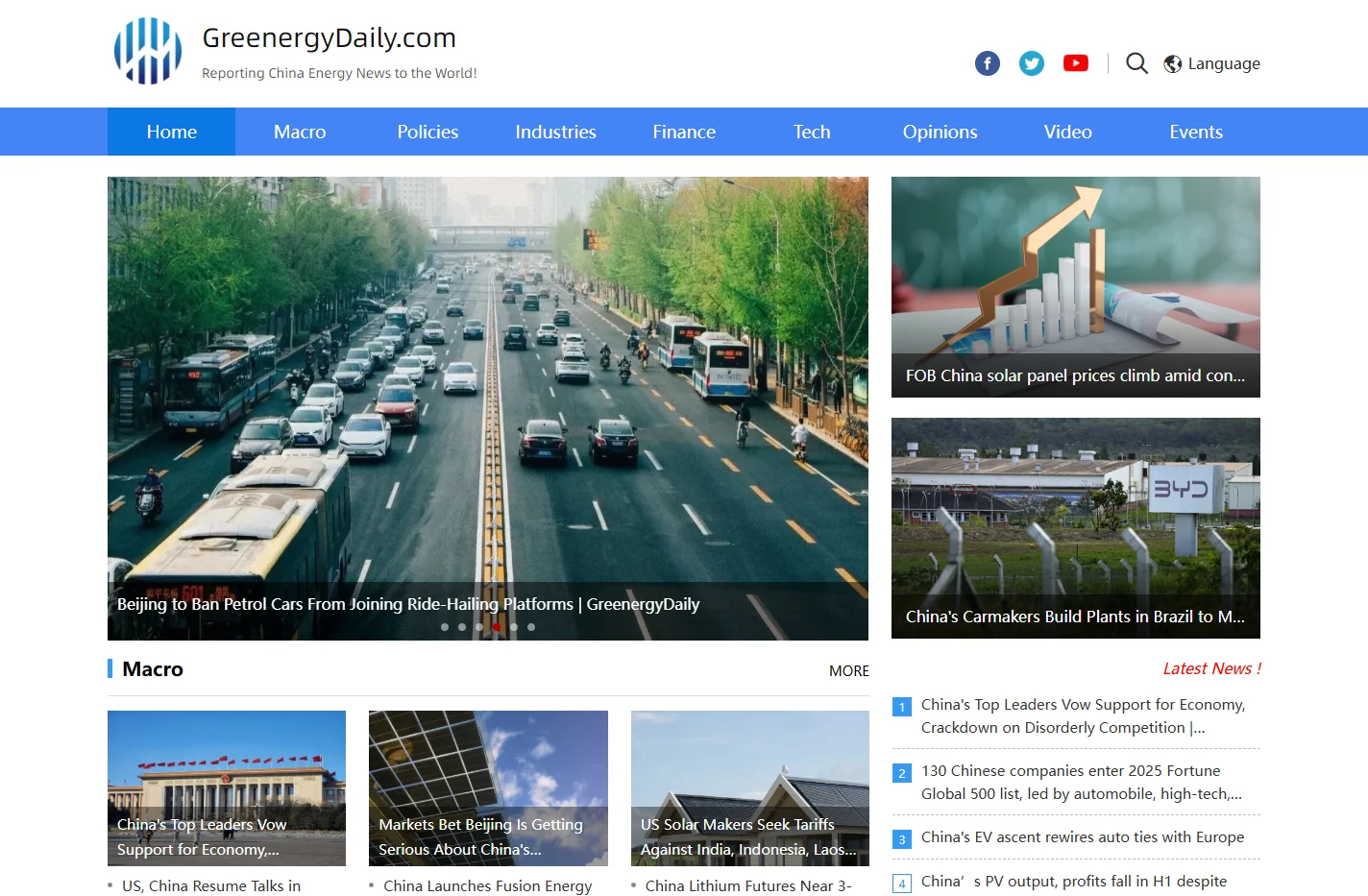Screen dimensions: 1368x896
Task: Open China's Top Leaders Vow Support thumbnail
Action: tap(227, 788)
